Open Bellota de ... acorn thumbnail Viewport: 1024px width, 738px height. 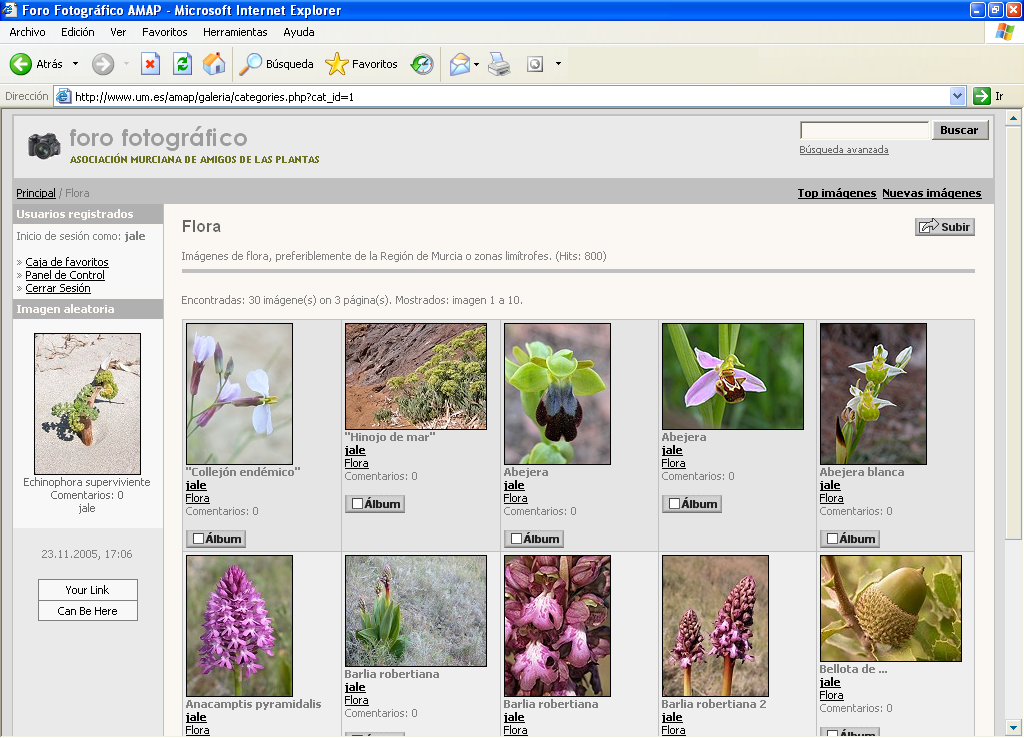coord(891,608)
